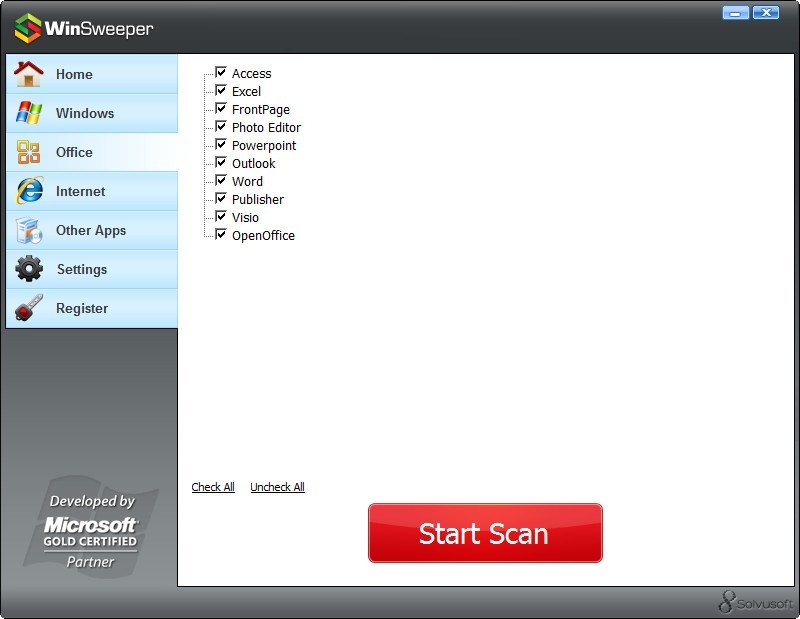Uncheck the Excel checkbox

pos(221,90)
